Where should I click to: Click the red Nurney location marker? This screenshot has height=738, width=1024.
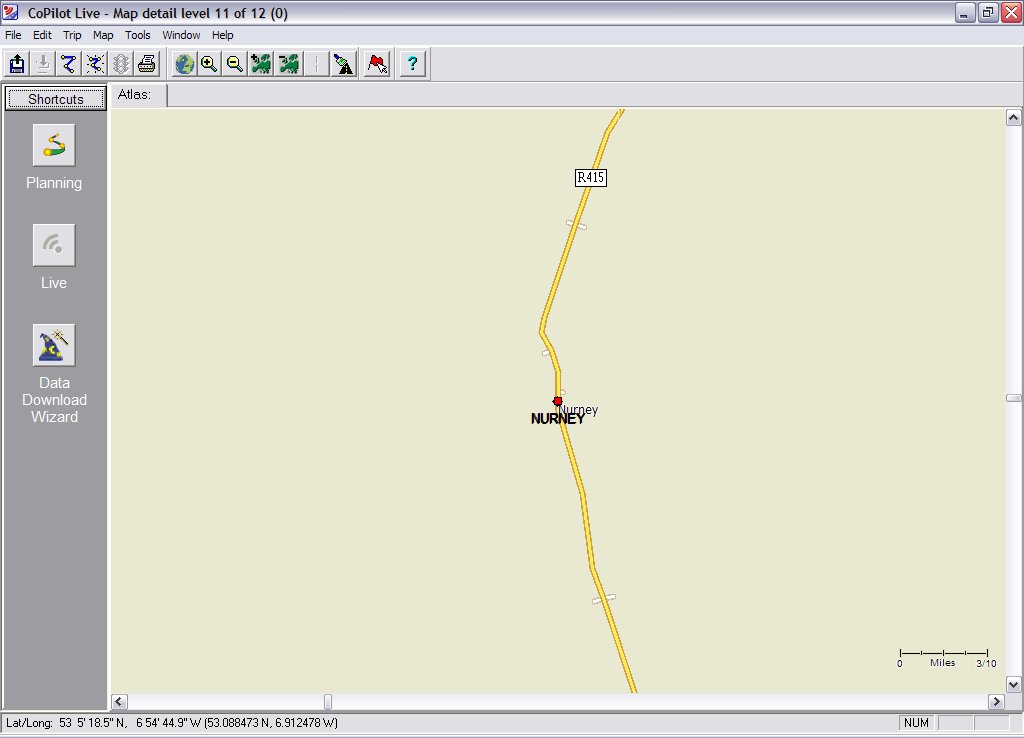pyautogui.click(x=557, y=401)
